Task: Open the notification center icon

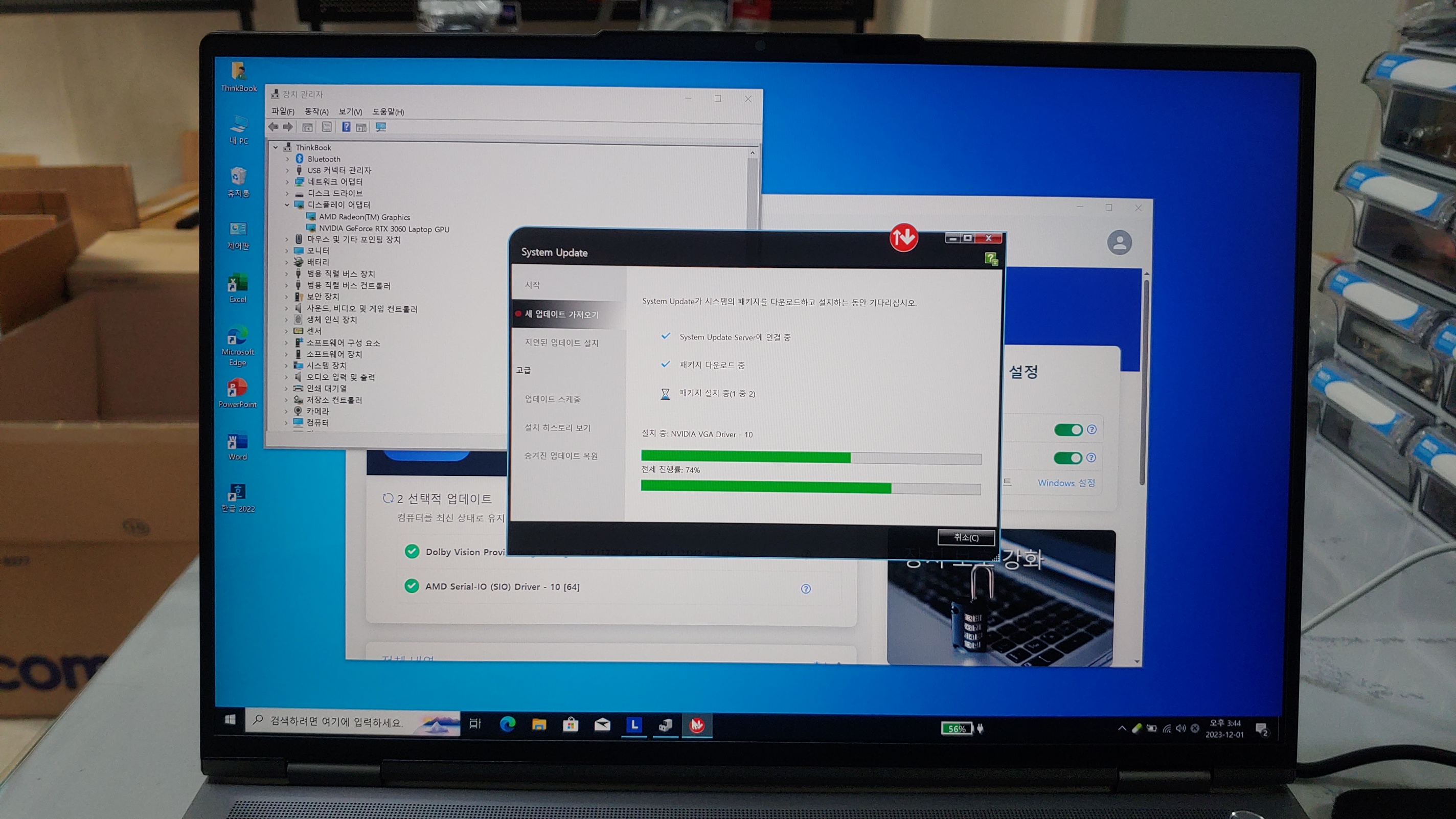Action: coord(1262,729)
